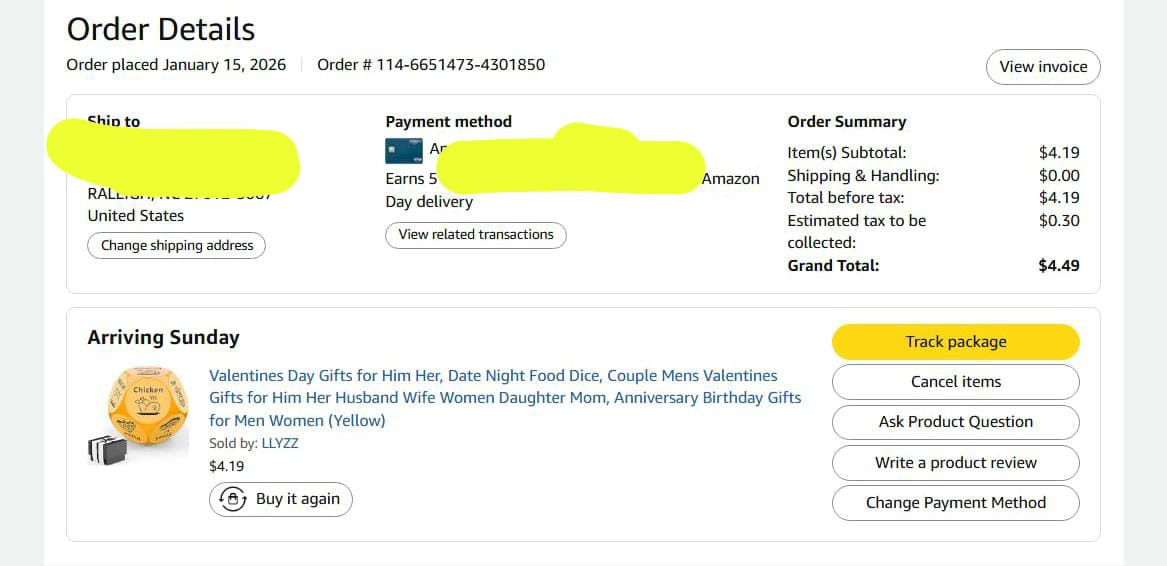This screenshot has height=566, width=1167.
Task: Click the Grand Total amount $4.49
Action: pos(1059,266)
